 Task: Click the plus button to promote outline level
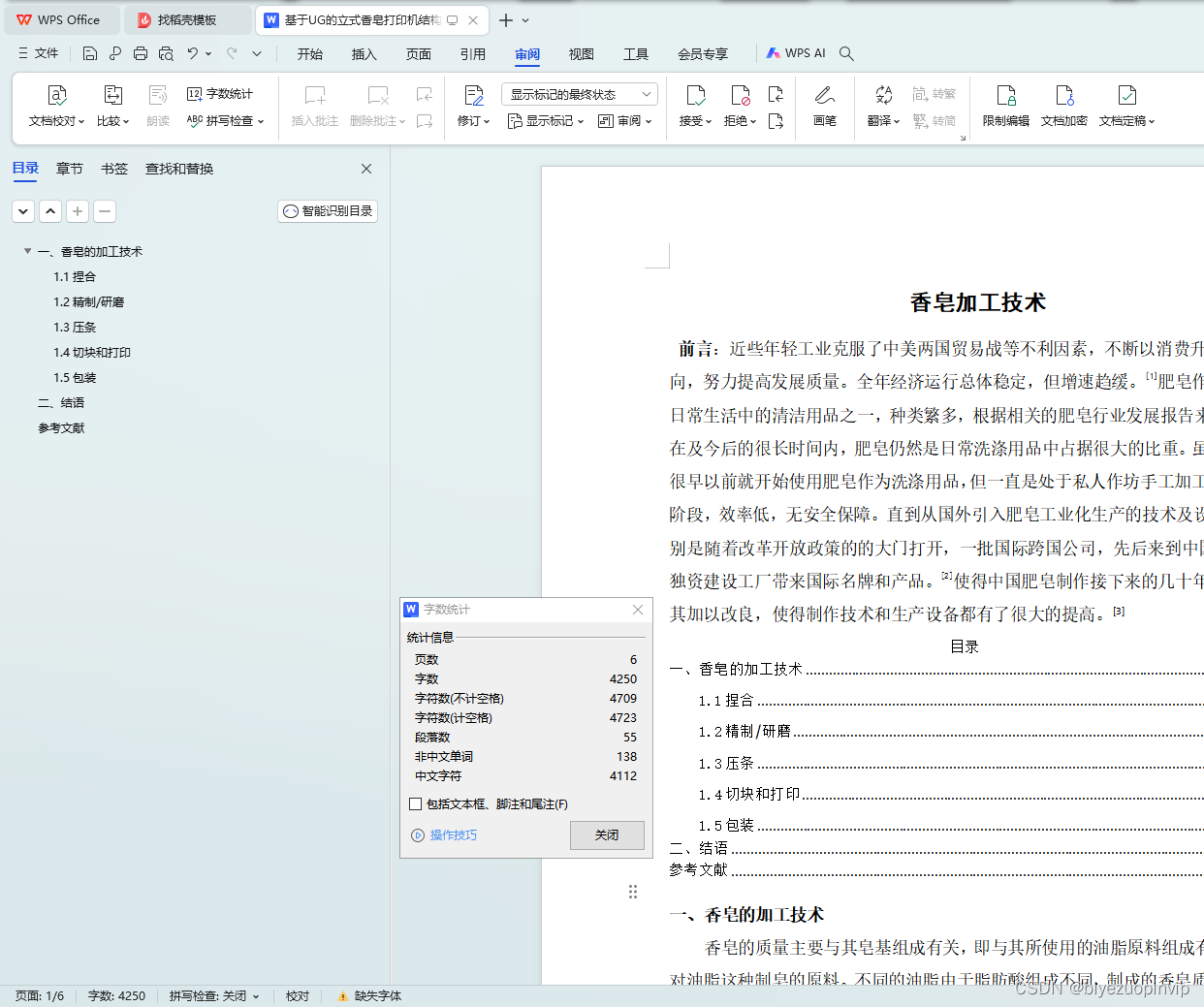point(78,210)
